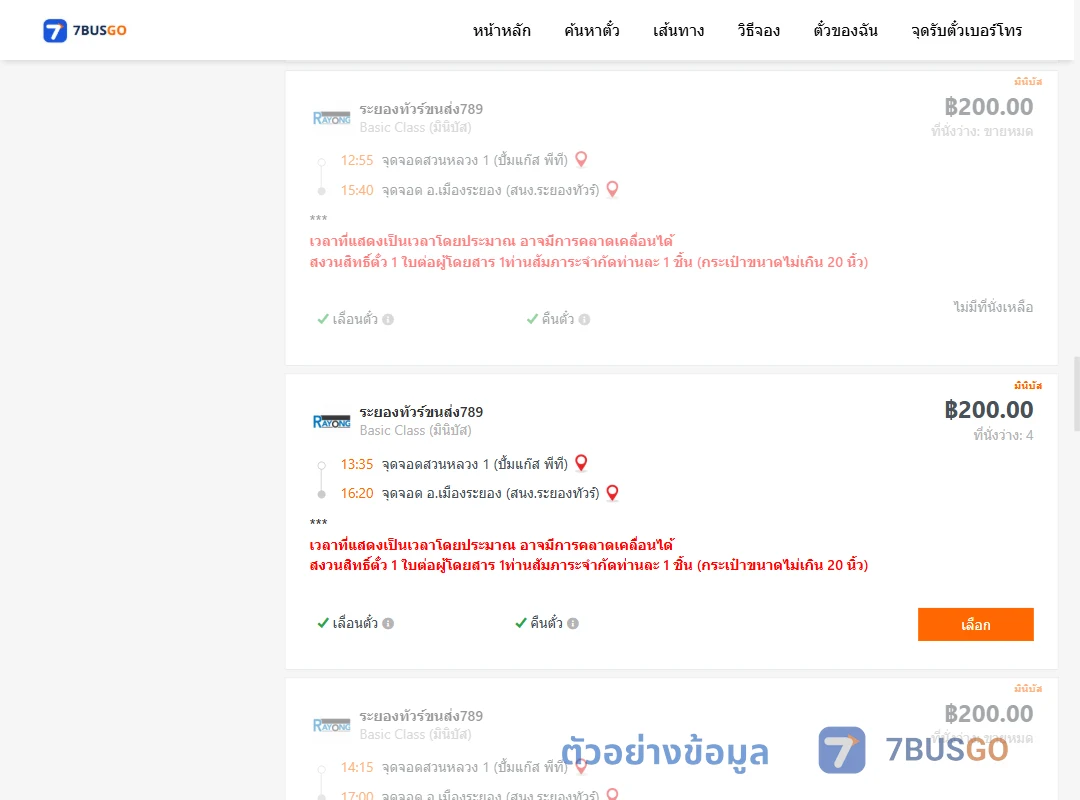Open the ตั๋วของฉัน menu item
The image size is (1080, 800).
click(x=845, y=30)
